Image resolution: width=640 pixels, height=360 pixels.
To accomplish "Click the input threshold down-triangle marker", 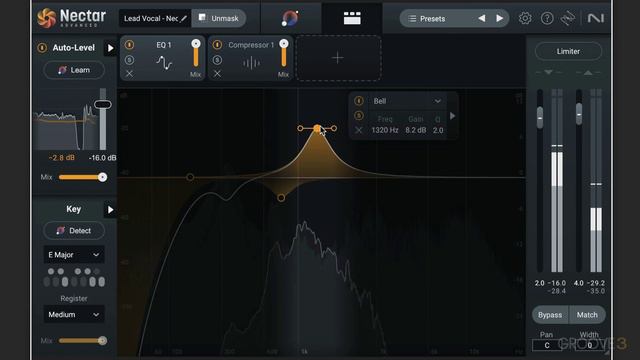I will 549,72.
